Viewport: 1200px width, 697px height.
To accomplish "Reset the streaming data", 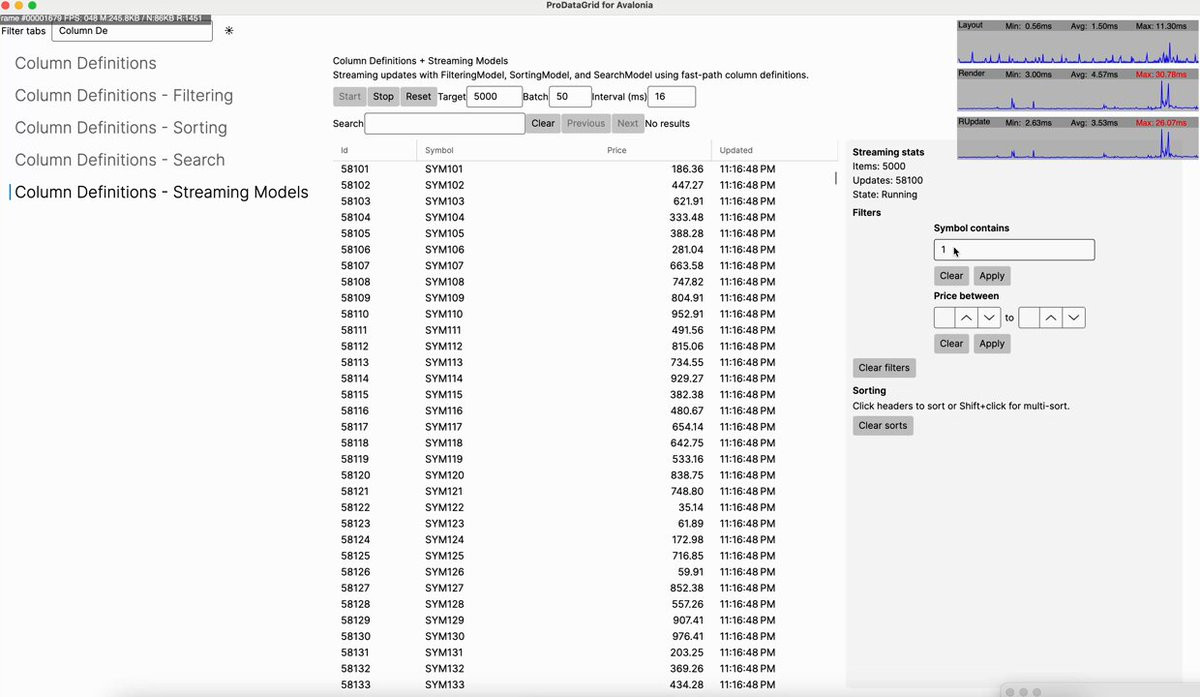I will pos(418,97).
